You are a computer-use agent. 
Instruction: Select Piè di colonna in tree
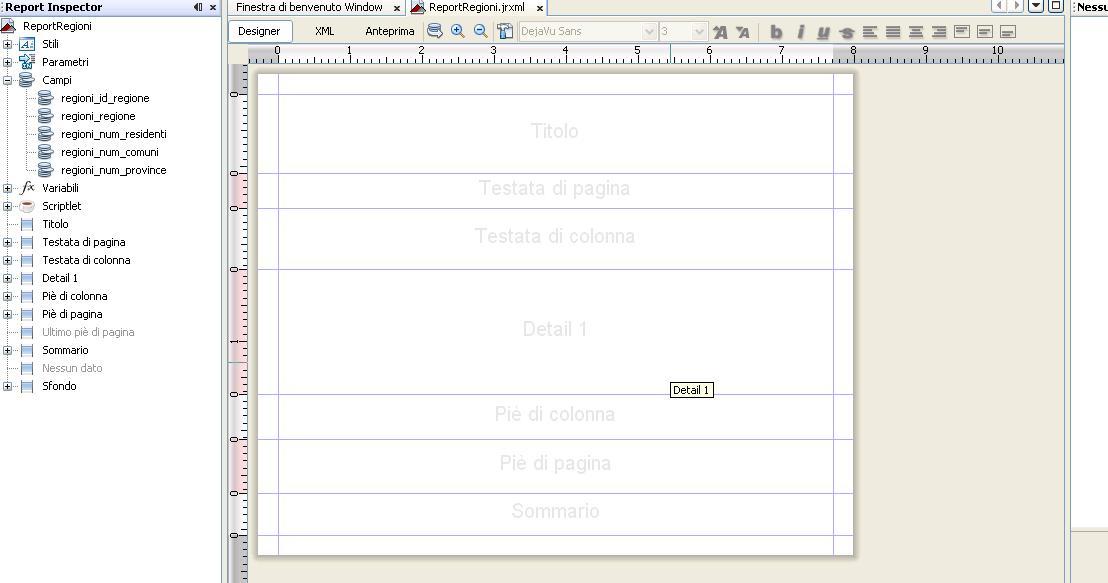(74, 296)
